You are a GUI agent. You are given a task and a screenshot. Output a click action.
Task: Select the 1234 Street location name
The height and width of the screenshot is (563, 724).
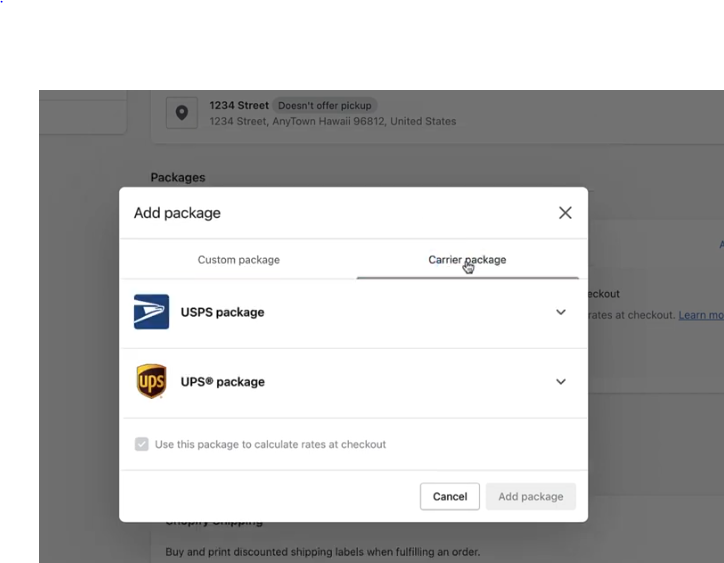click(x=239, y=105)
